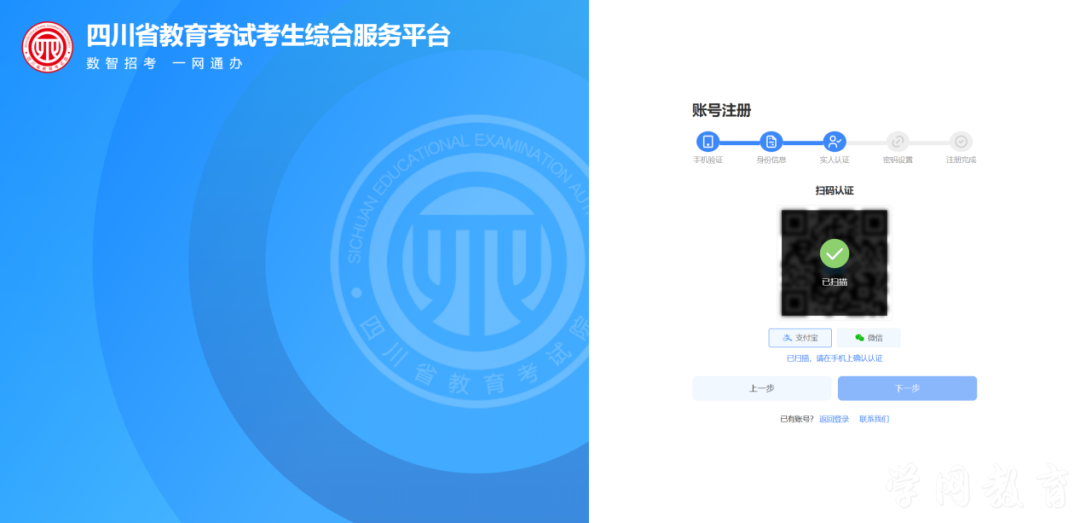Click the 账号注册 heading text
The image size is (1080, 523).
721,110
